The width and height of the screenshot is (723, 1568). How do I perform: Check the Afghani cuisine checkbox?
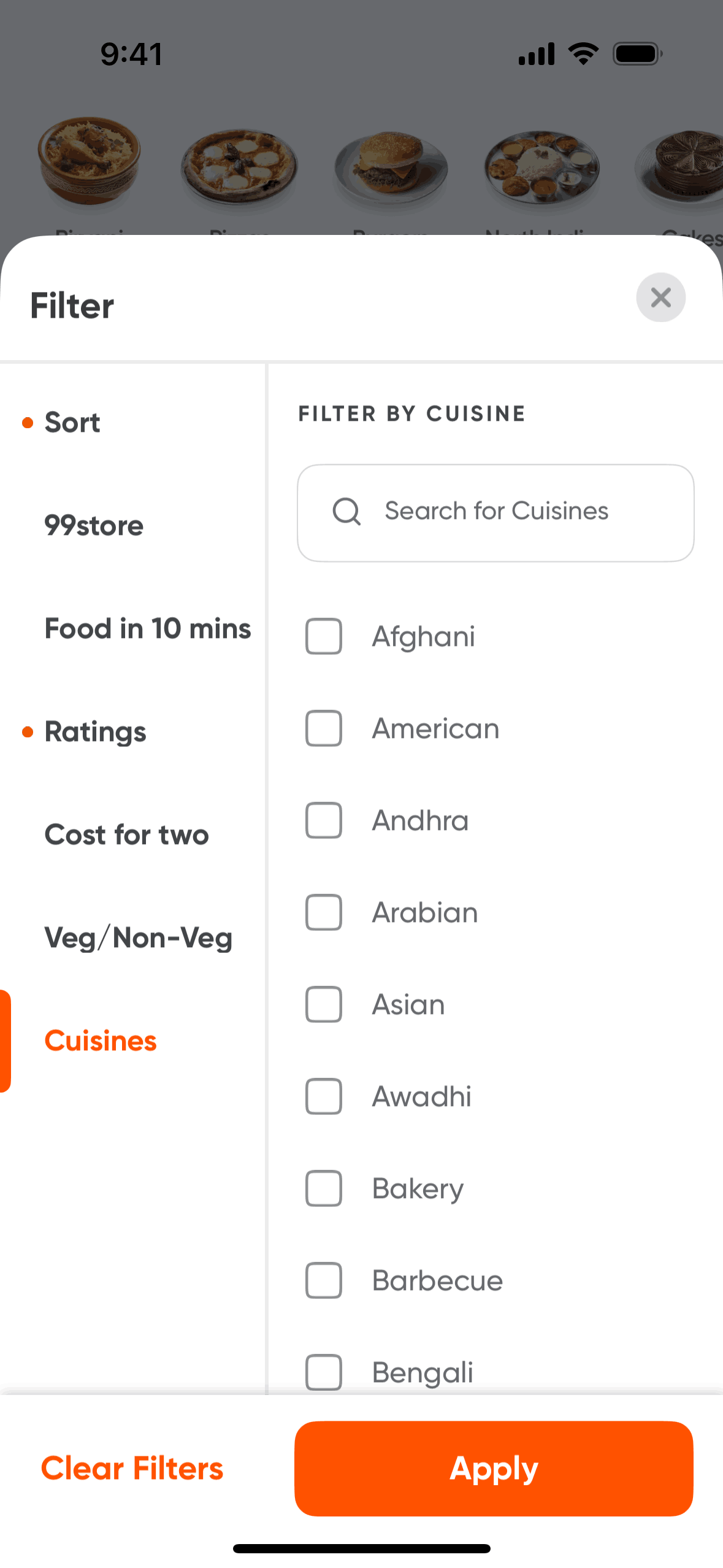(x=324, y=636)
